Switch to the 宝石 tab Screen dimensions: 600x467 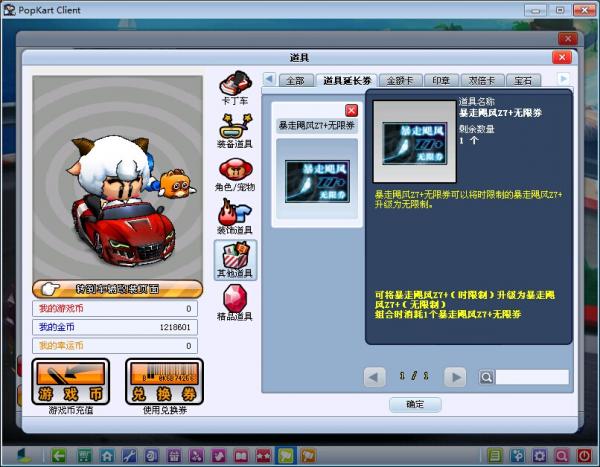523,80
